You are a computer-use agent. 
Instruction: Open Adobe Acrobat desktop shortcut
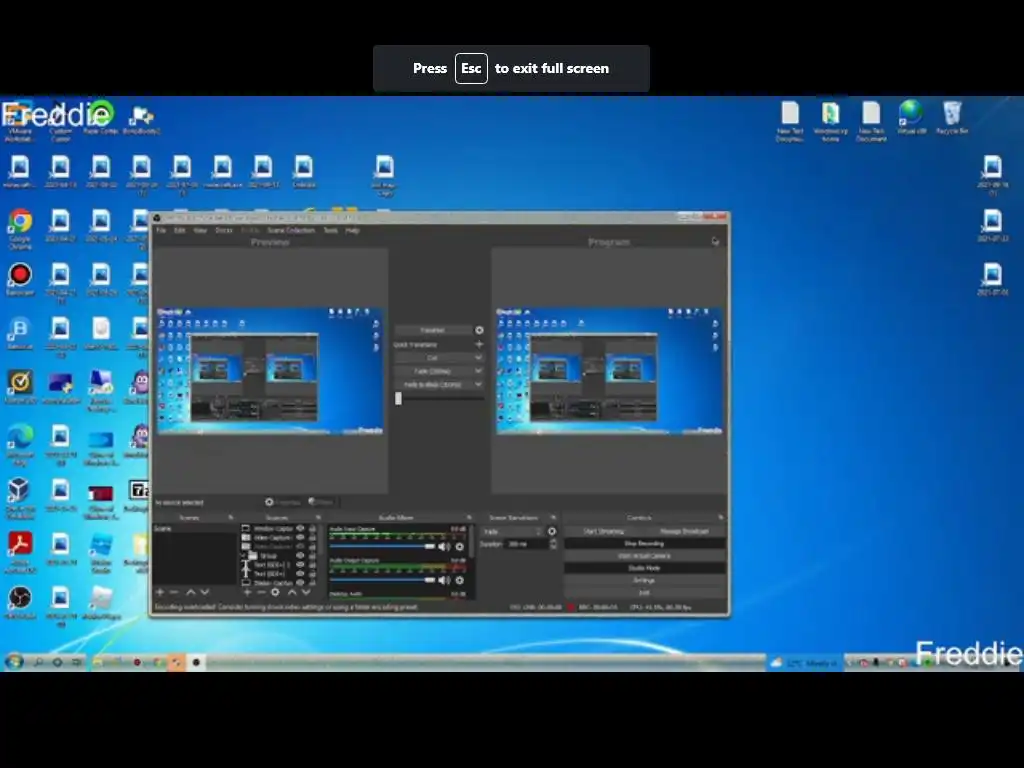(20, 551)
